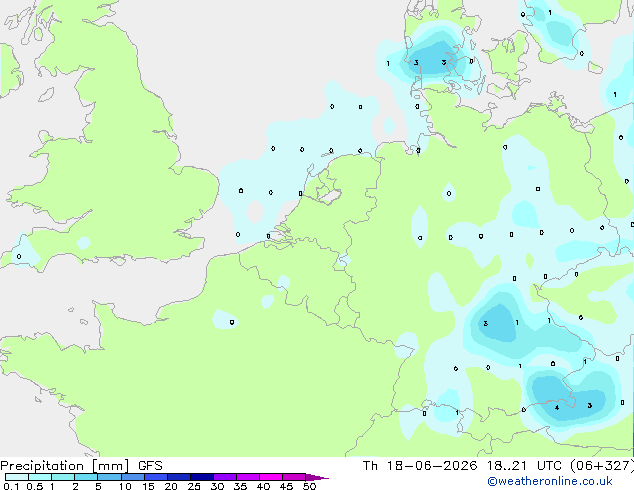Click the legend swatch between 0.5 and 1
The height and width of the screenshot is (490, 634).
[40, 477]
